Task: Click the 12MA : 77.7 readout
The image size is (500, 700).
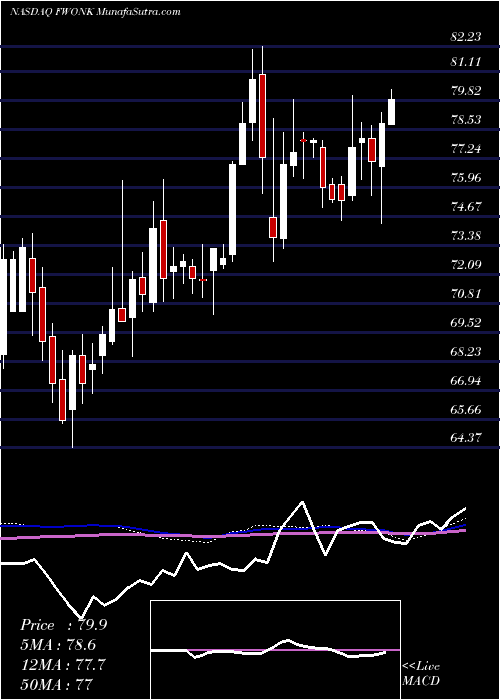Action: pos(63,665)
